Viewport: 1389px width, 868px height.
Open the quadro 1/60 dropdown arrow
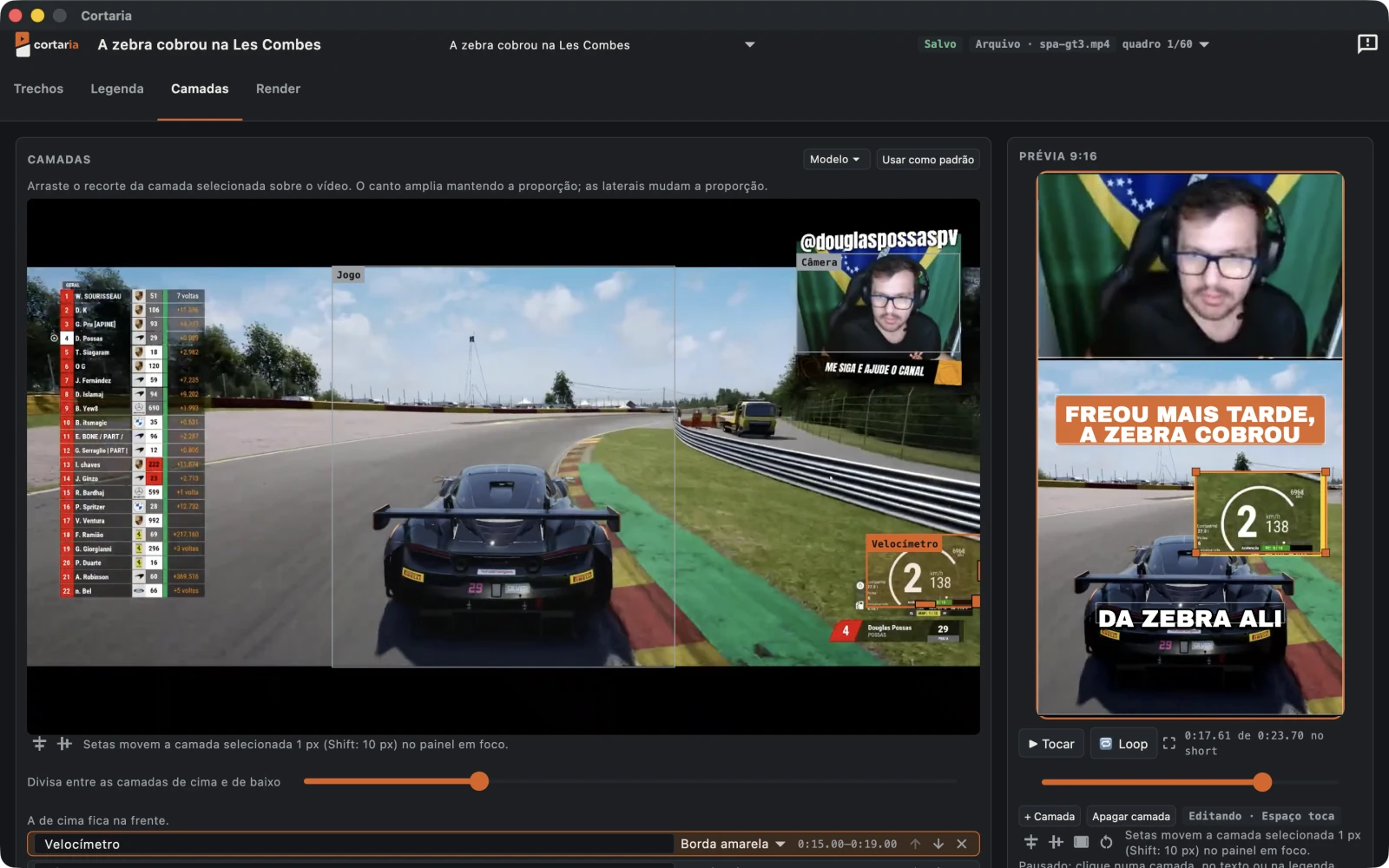pyautogui.click(x=1204, y=44)
